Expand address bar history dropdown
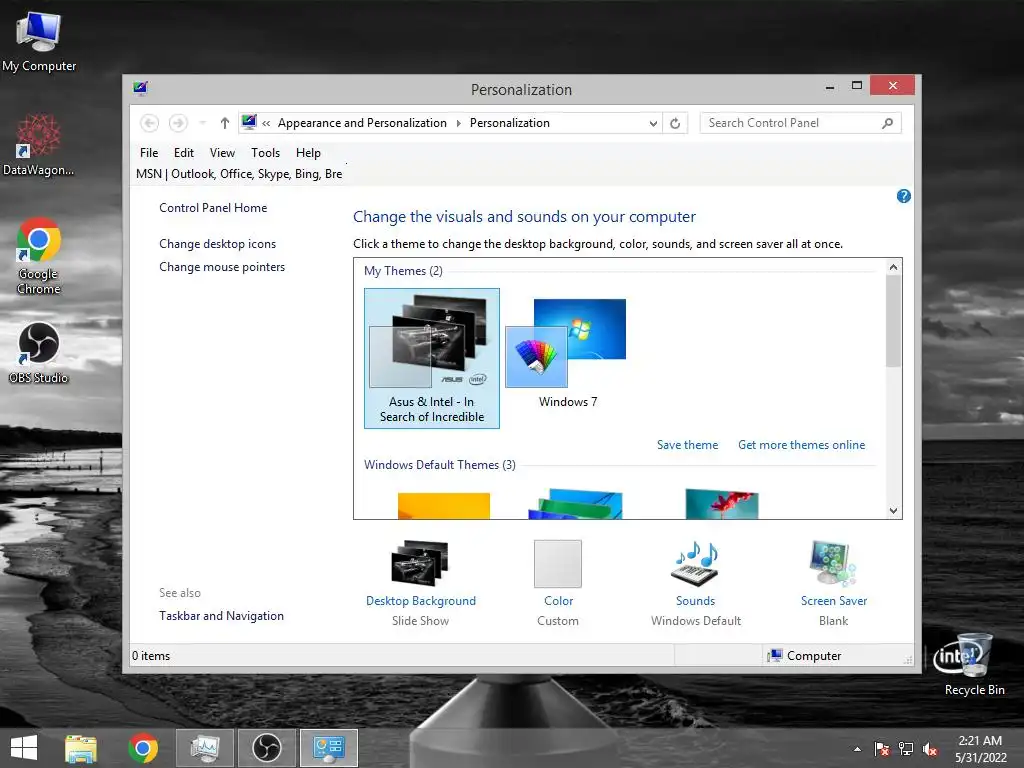 652,123
